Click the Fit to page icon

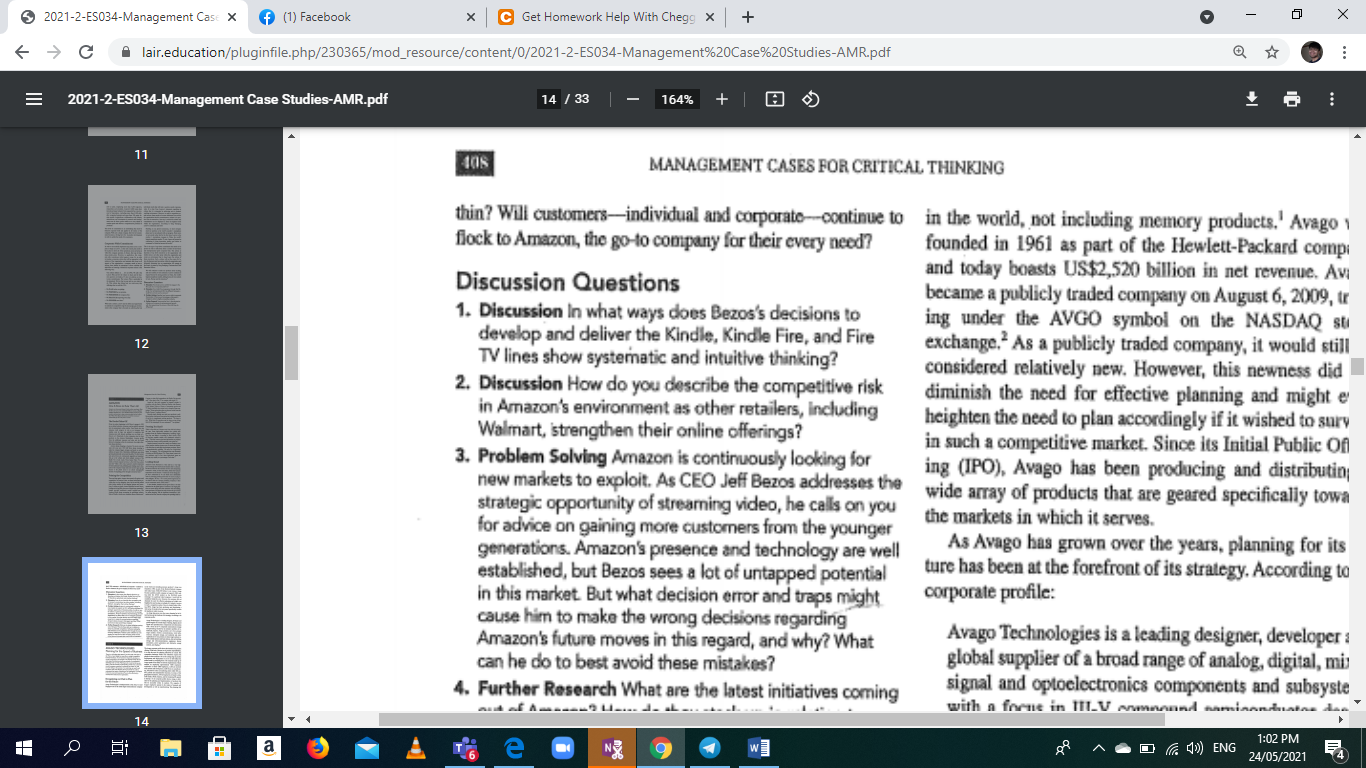click(774, 99)
